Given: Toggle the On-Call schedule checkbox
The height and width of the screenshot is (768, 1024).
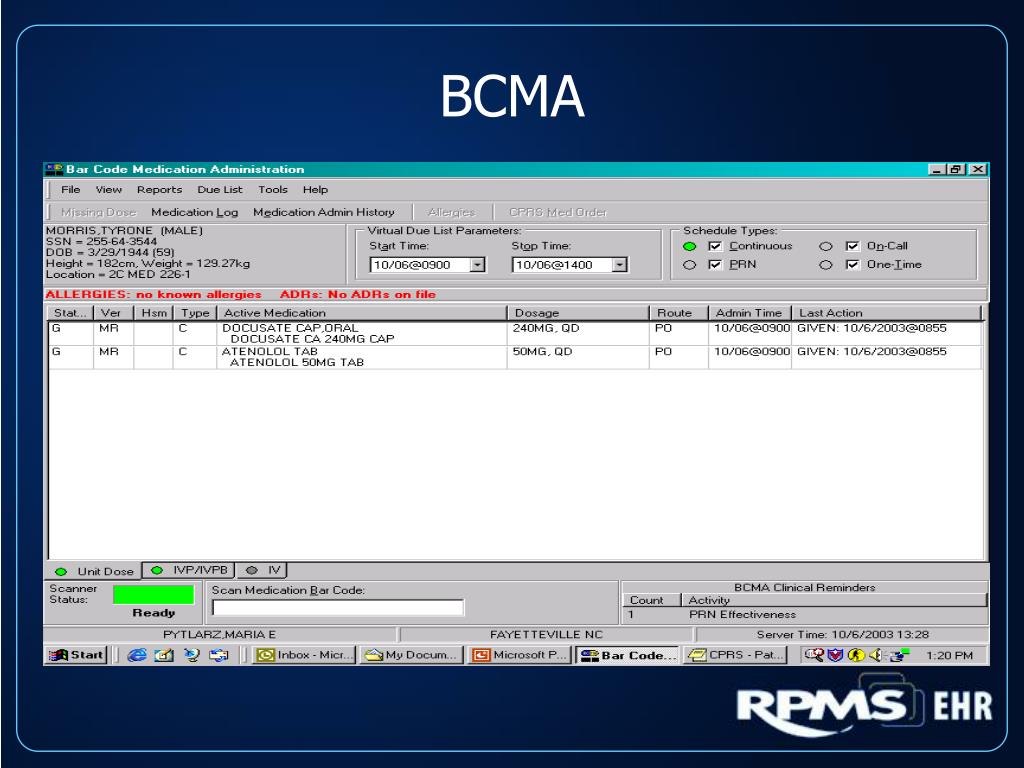Looking at the screenshot, I should 852,246.
